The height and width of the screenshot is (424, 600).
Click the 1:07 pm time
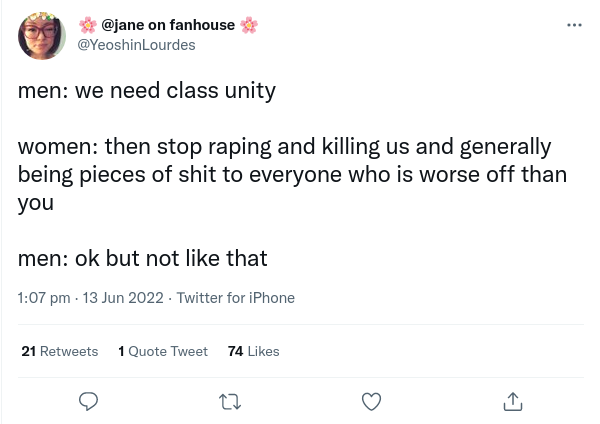pyautogui.click(x=44, y=298)
